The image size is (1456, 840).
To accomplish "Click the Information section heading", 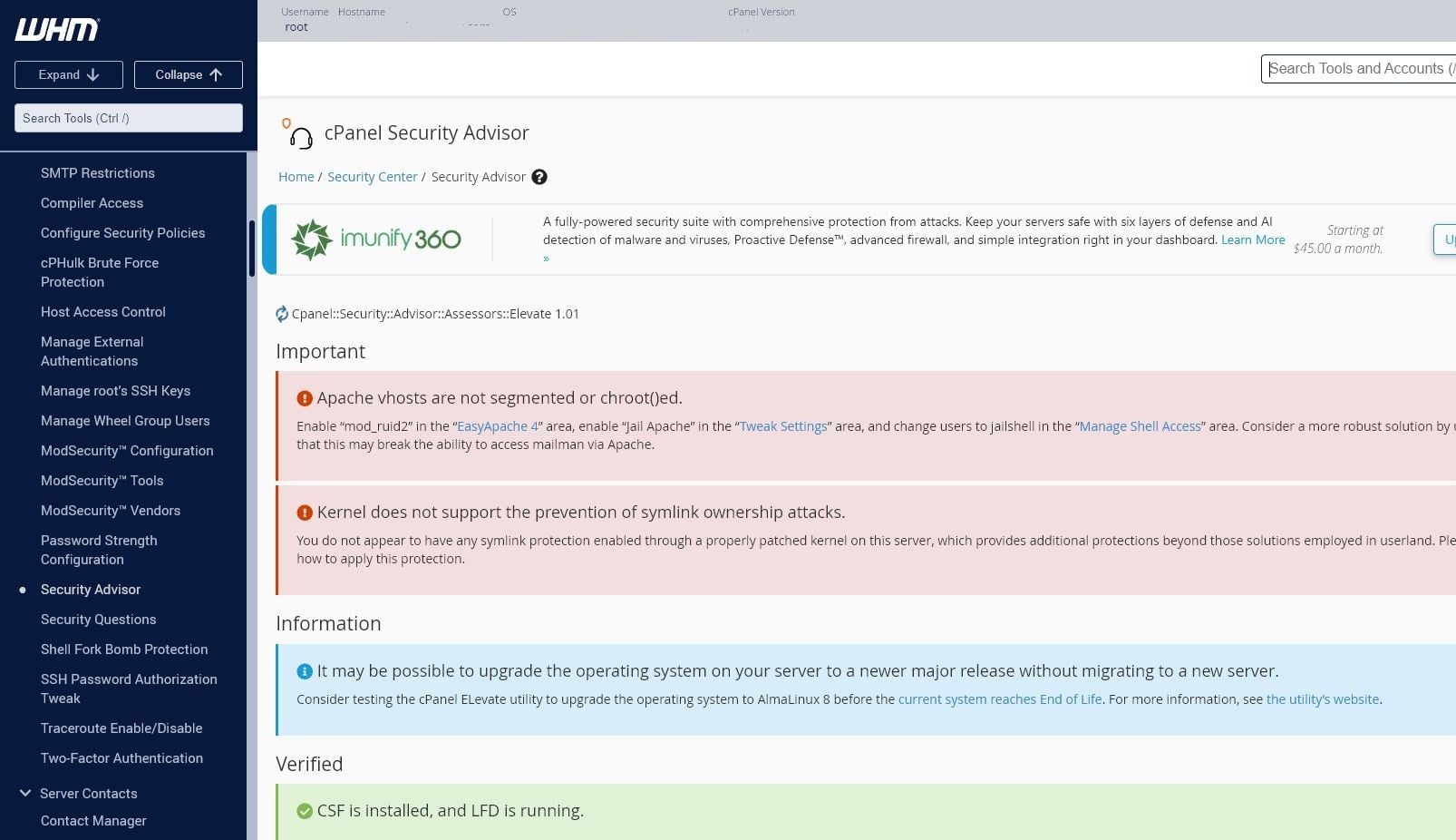I will (328, 624).
